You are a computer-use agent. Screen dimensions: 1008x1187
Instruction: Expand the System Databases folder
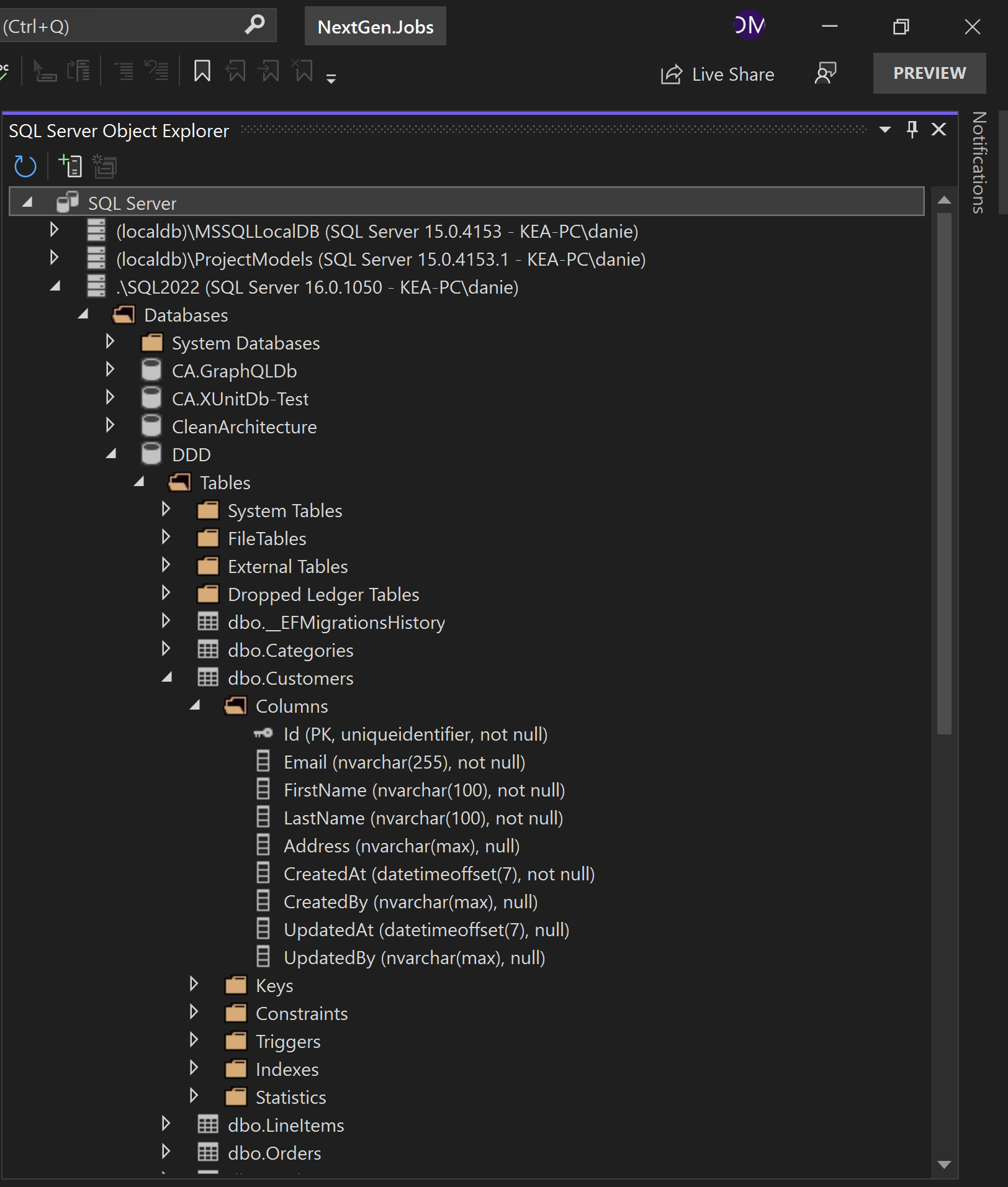point(110,342)
